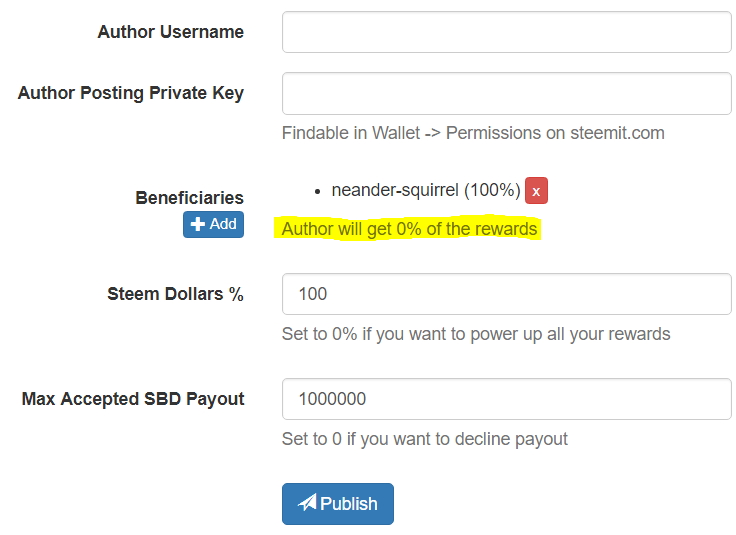Click the neander-squirrel beneficiary name
Viewport: 736px width, 535px height.
[x=395, y=190]
